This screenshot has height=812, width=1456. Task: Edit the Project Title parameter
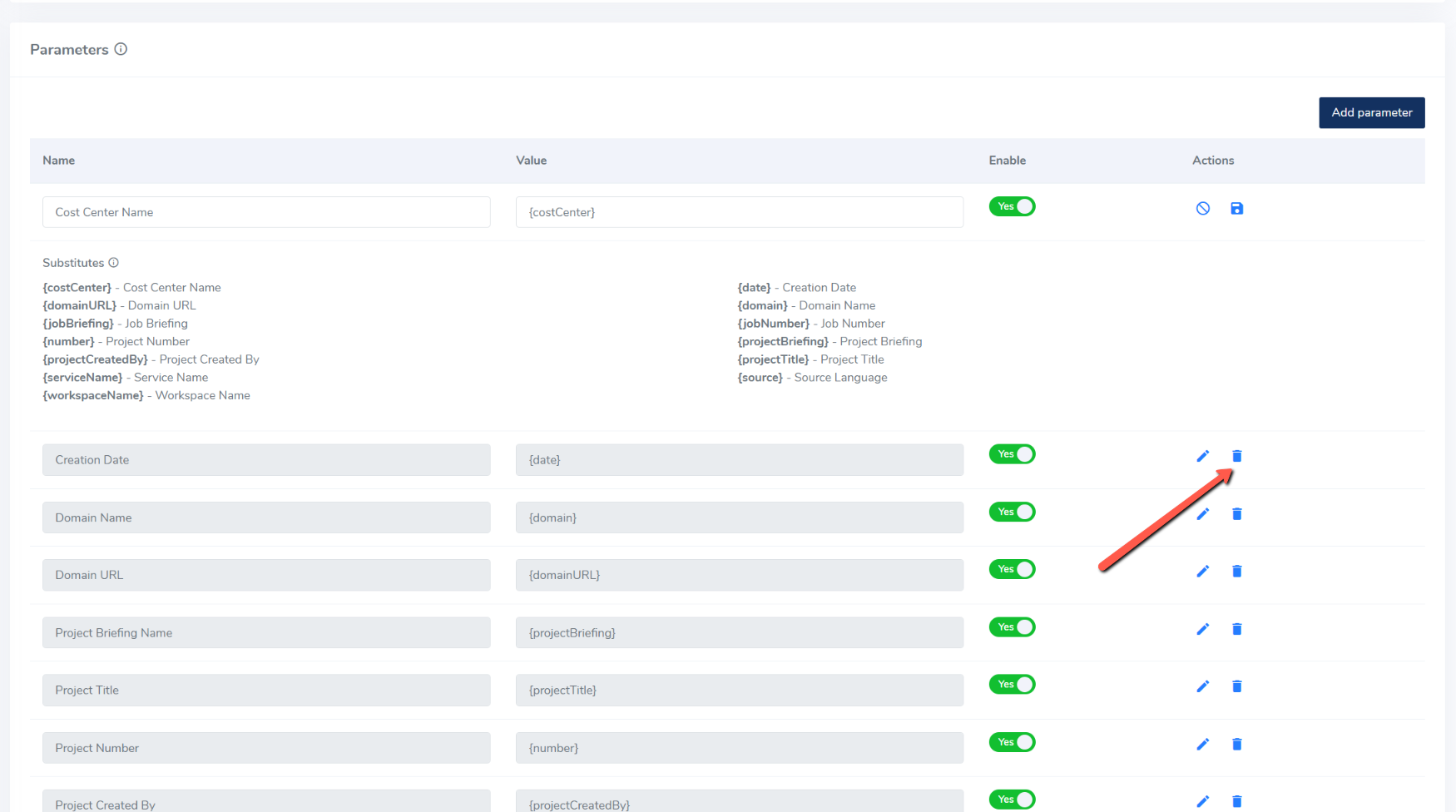(x=1202, y=686)
